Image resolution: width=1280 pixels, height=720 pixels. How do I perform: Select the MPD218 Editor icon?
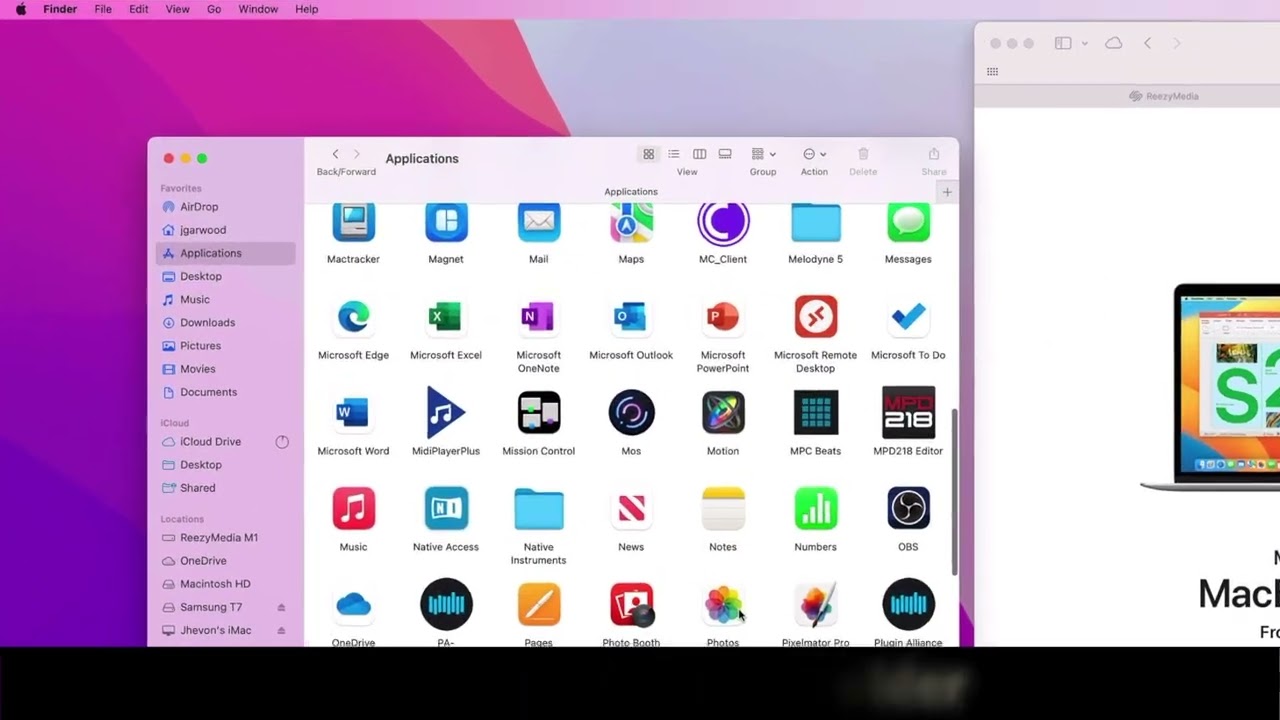pyautogui.click(x=908, y=413)
